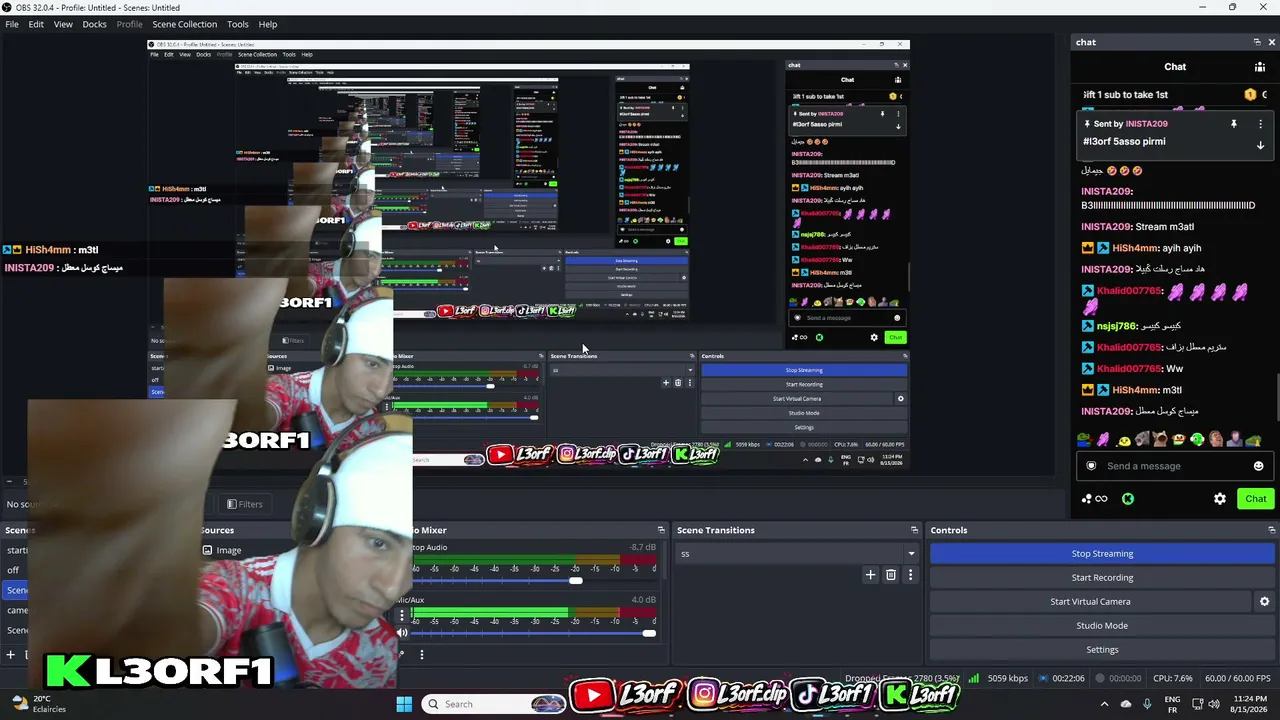Image resolution: width=1280 pixels, height=720 pixels.
Task: Open the Docks menu
Action: click(94, 24)
